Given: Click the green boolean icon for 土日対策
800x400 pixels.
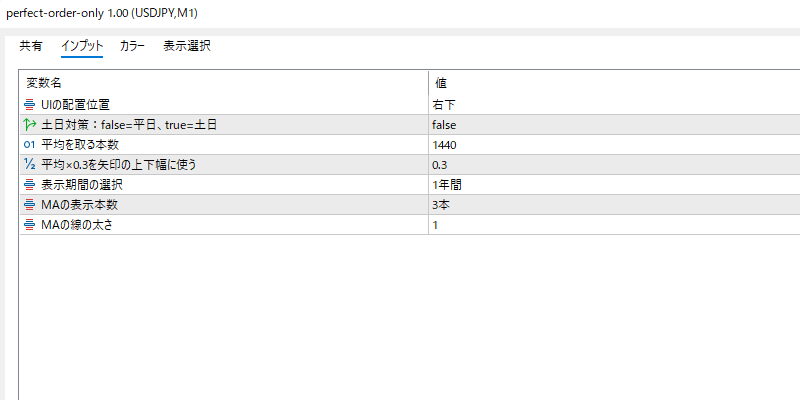Looking at the screenshot, I should coord(29,124).
